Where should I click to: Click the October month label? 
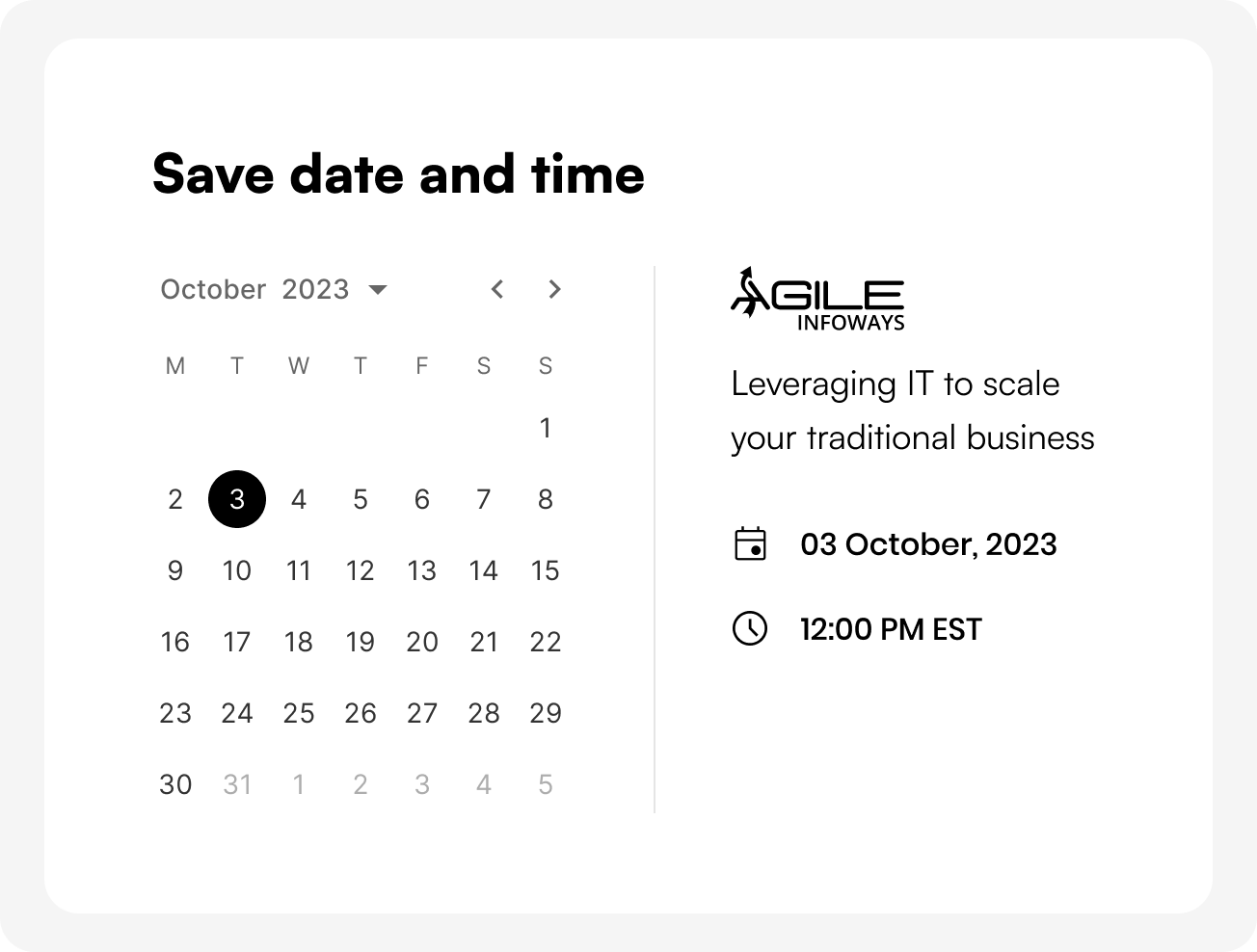(213, 289)
